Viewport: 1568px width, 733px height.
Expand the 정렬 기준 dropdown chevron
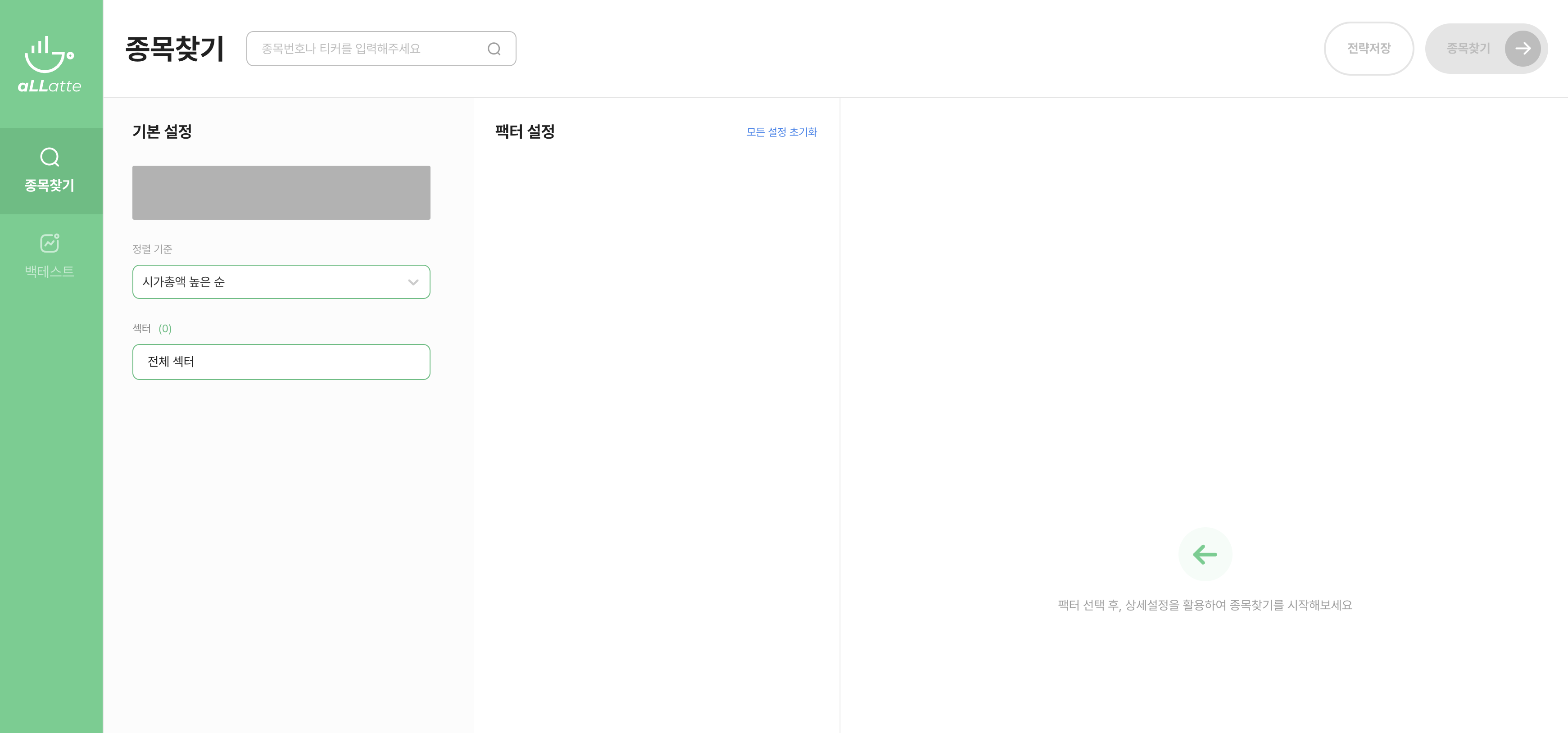tap(413, 282)
